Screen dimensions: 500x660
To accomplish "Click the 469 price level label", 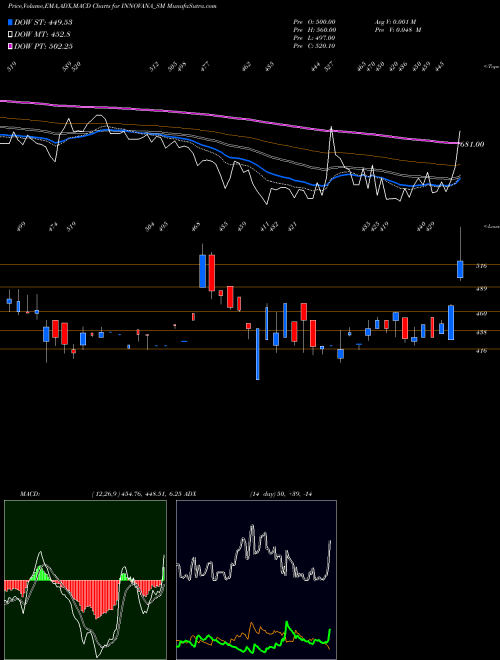I will 481,314.
